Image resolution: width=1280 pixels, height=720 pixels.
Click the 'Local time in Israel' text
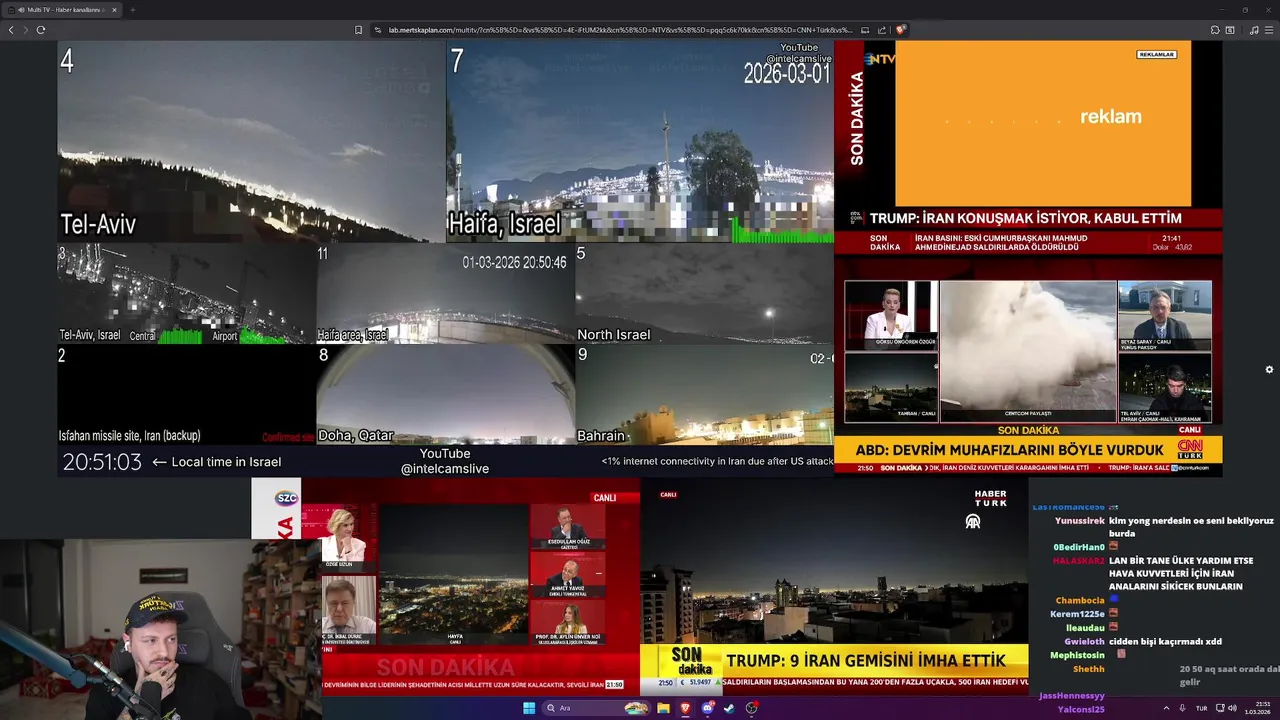point(226,462)
